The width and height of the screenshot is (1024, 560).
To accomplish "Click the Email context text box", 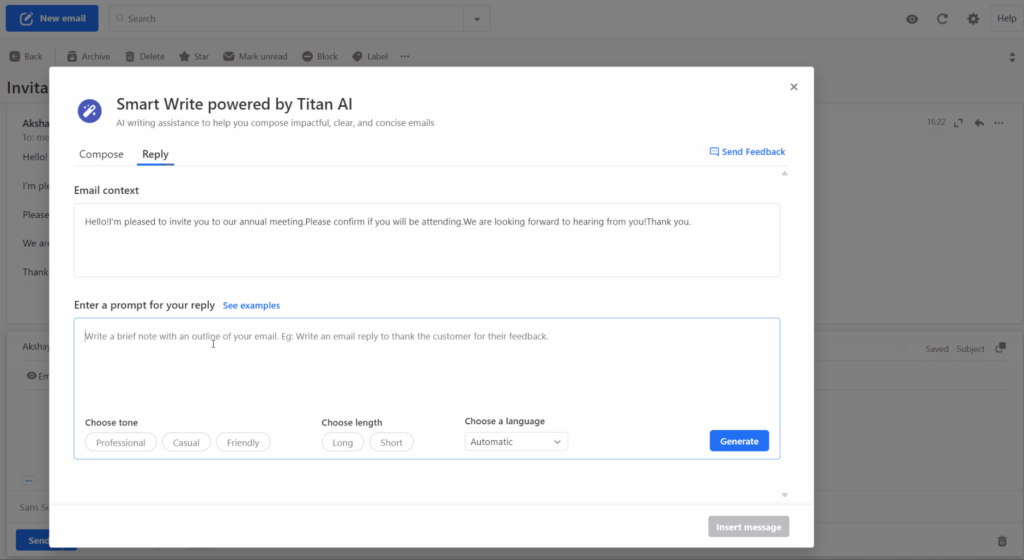I will coord(426,240).
